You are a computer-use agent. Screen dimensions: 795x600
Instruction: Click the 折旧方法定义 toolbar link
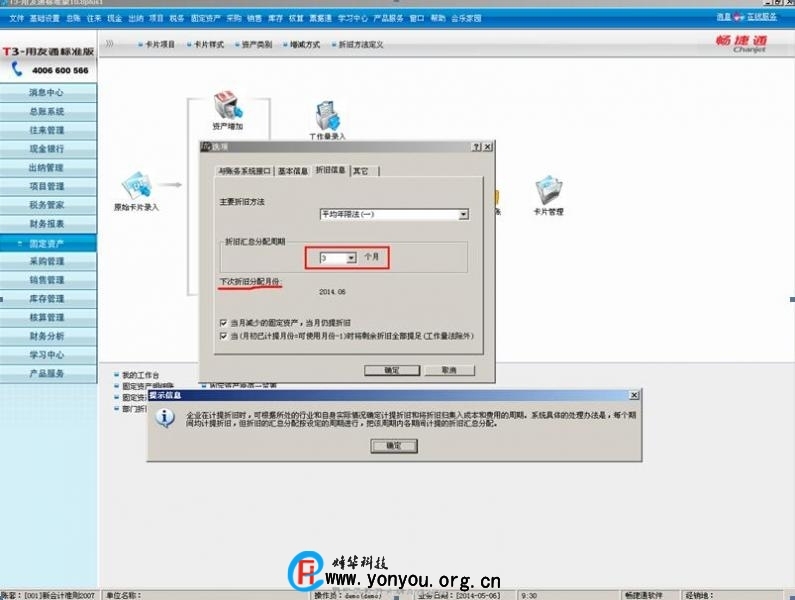tap(360, 45)
